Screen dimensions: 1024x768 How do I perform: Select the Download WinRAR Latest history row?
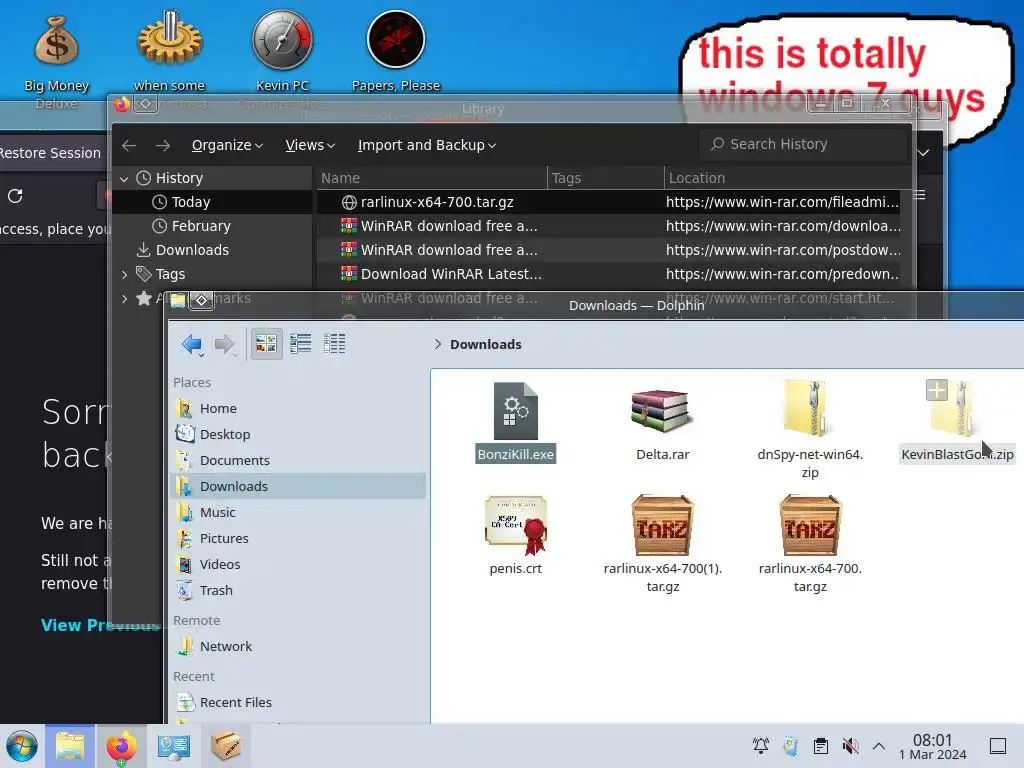[x=608, y=274]
